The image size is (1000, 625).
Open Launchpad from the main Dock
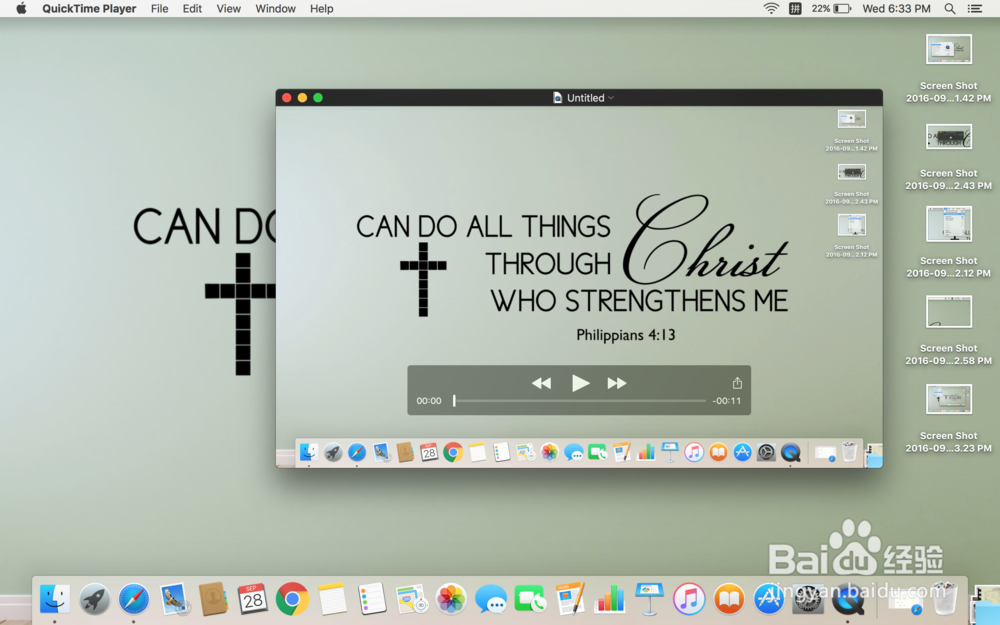94,599
